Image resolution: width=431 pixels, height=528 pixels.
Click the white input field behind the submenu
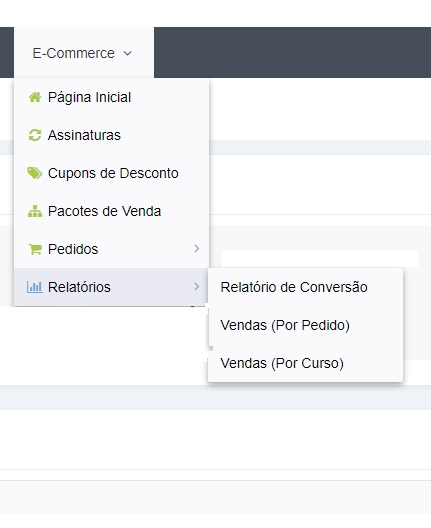(320, 259)
